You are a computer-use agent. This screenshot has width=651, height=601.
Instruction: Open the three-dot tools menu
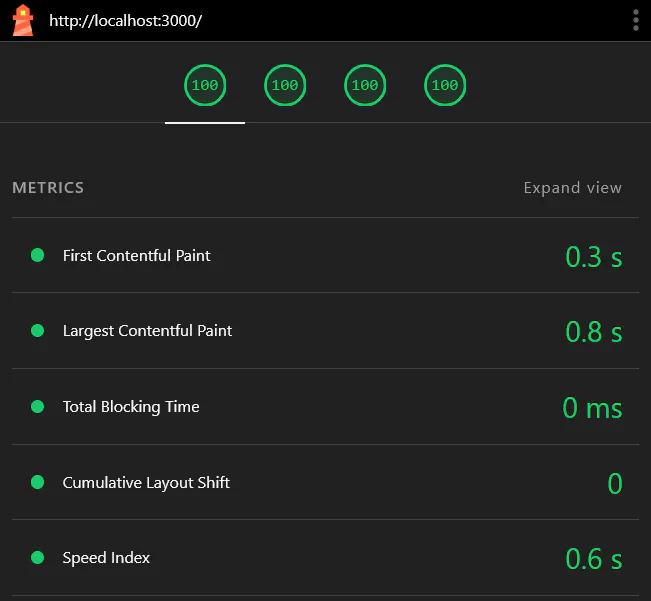636,20
